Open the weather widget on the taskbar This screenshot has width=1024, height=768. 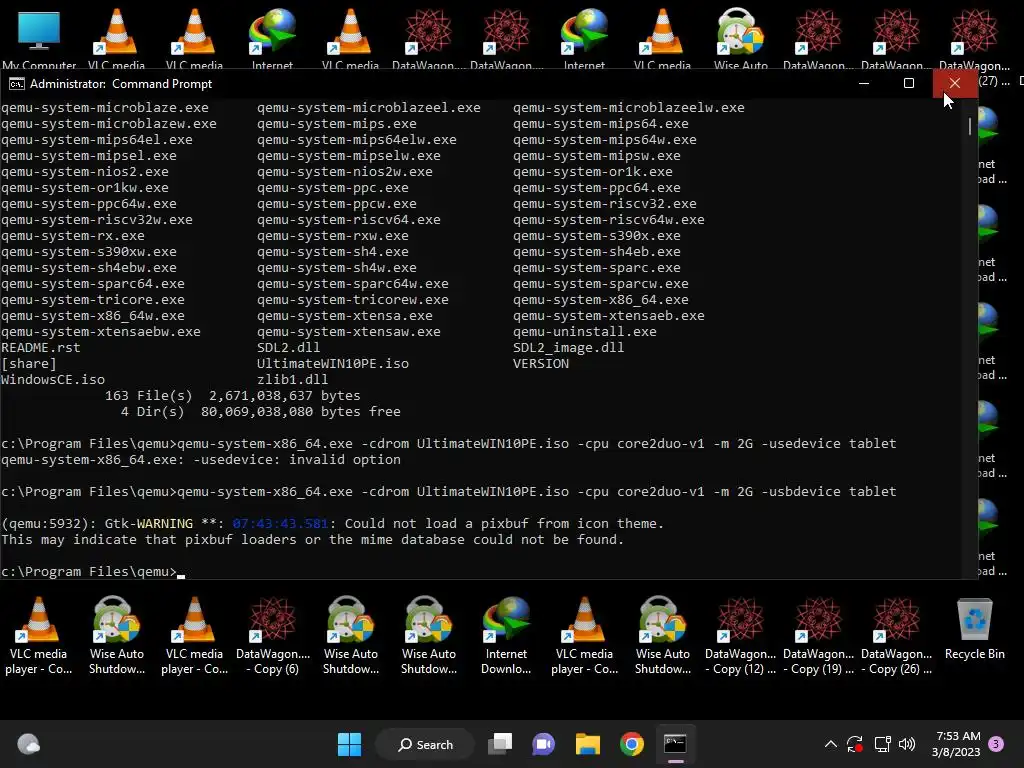point(29,744)
